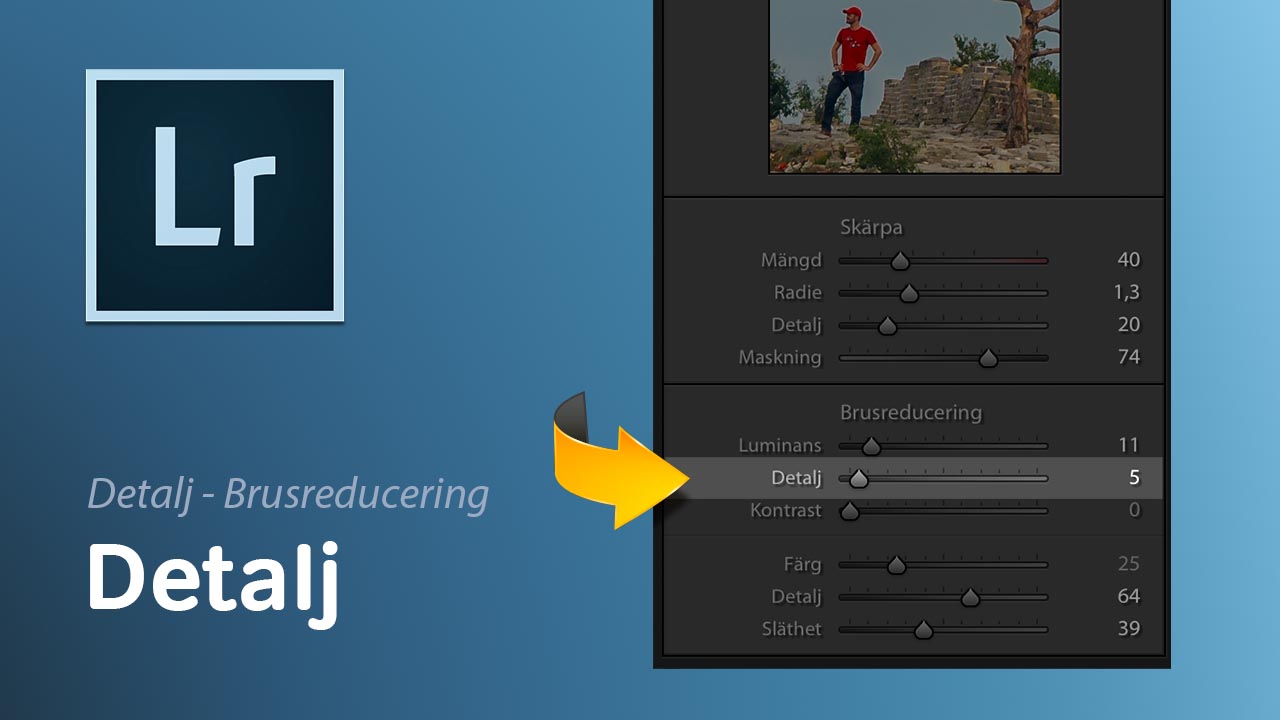Click the value field showing 20
The image size is (1280, 720).
[x=1128, y=324]
